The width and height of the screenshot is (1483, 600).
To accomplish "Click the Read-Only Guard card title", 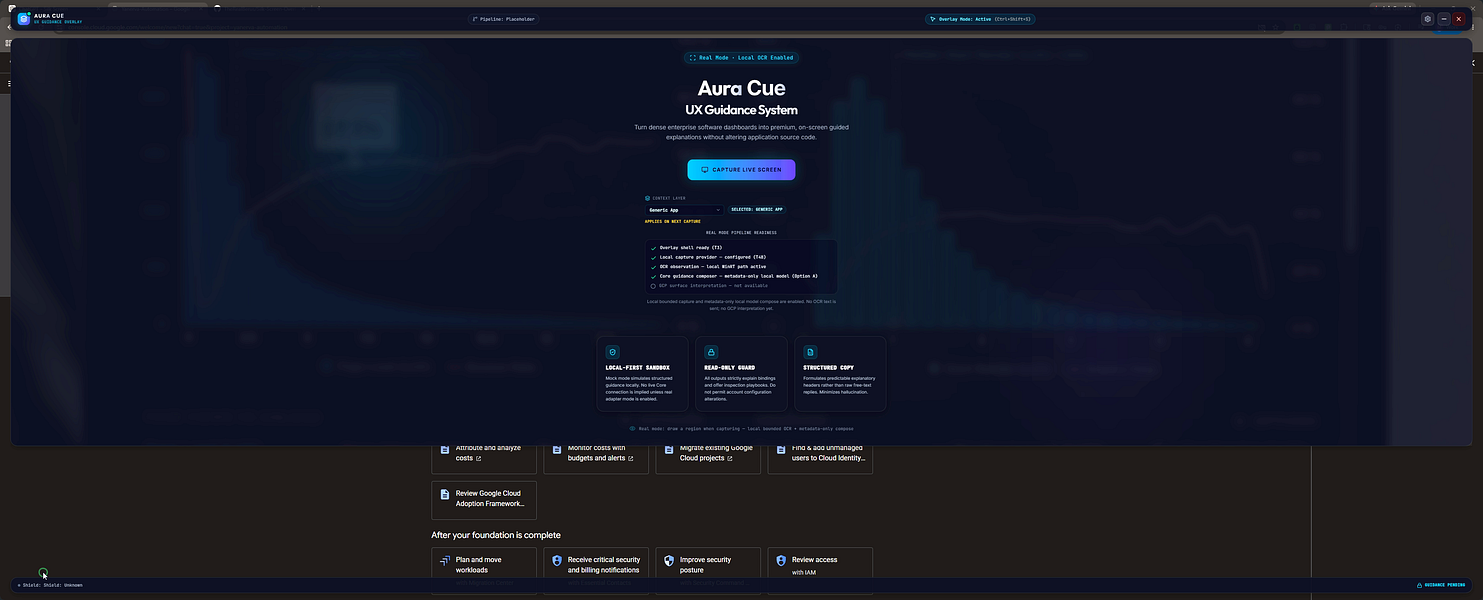I will click(731, 368).
